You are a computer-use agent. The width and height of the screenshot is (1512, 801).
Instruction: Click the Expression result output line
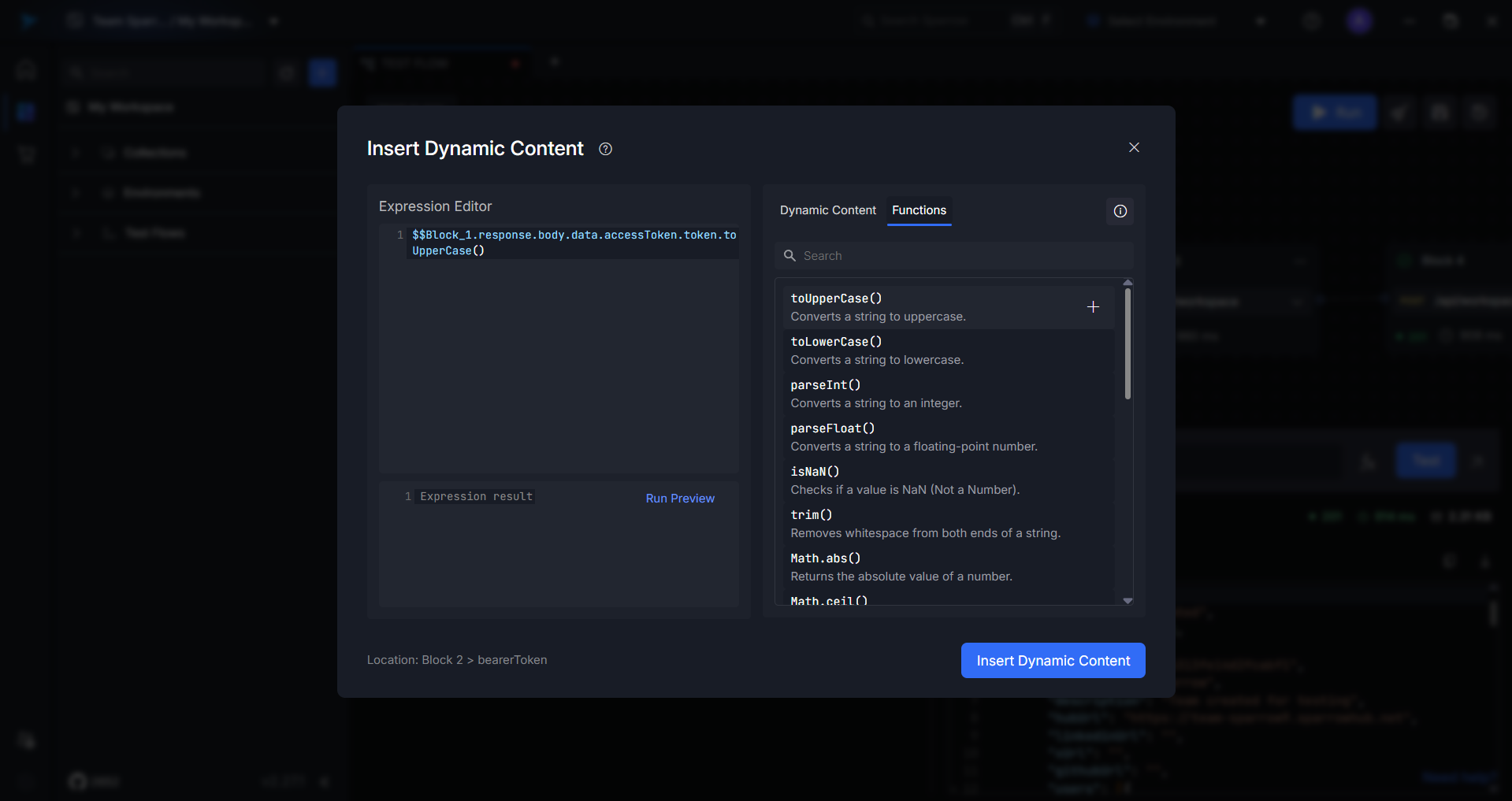tap(477, 496)
